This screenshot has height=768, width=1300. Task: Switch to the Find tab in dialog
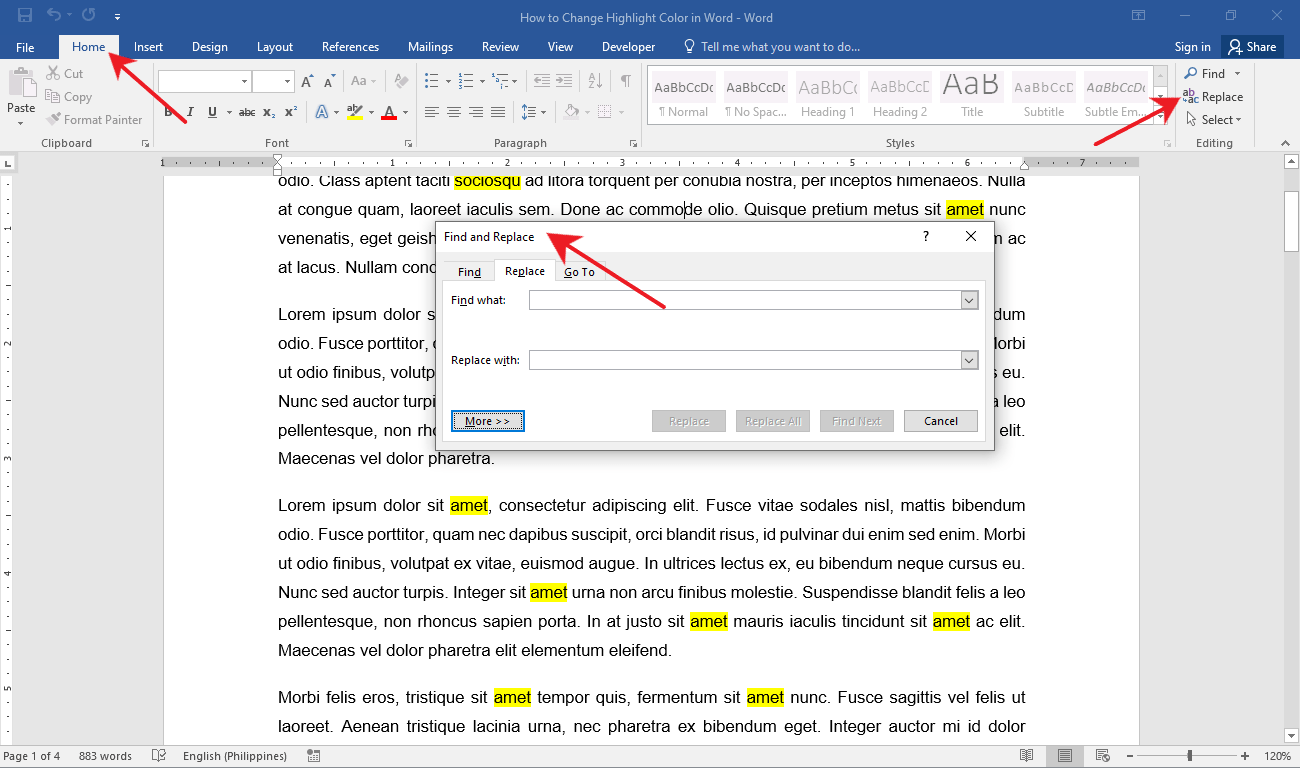469,272
